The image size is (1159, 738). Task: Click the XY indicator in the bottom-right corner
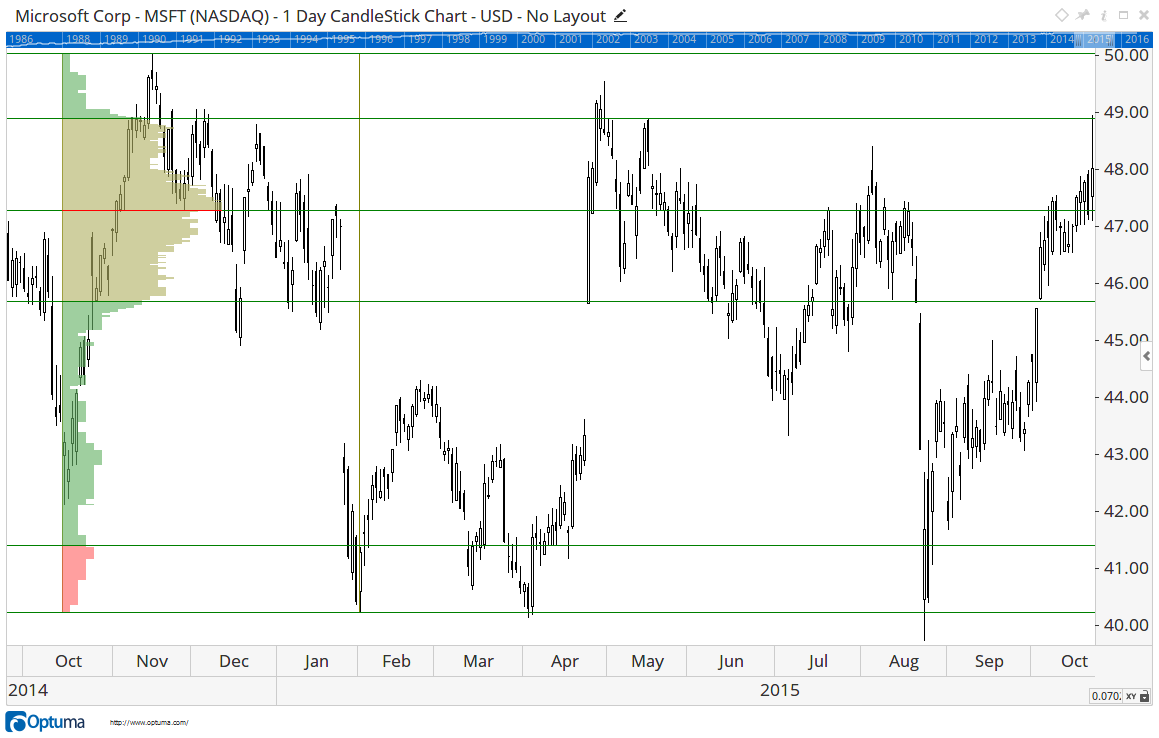pyautogui.click(x=1131, y=695)
